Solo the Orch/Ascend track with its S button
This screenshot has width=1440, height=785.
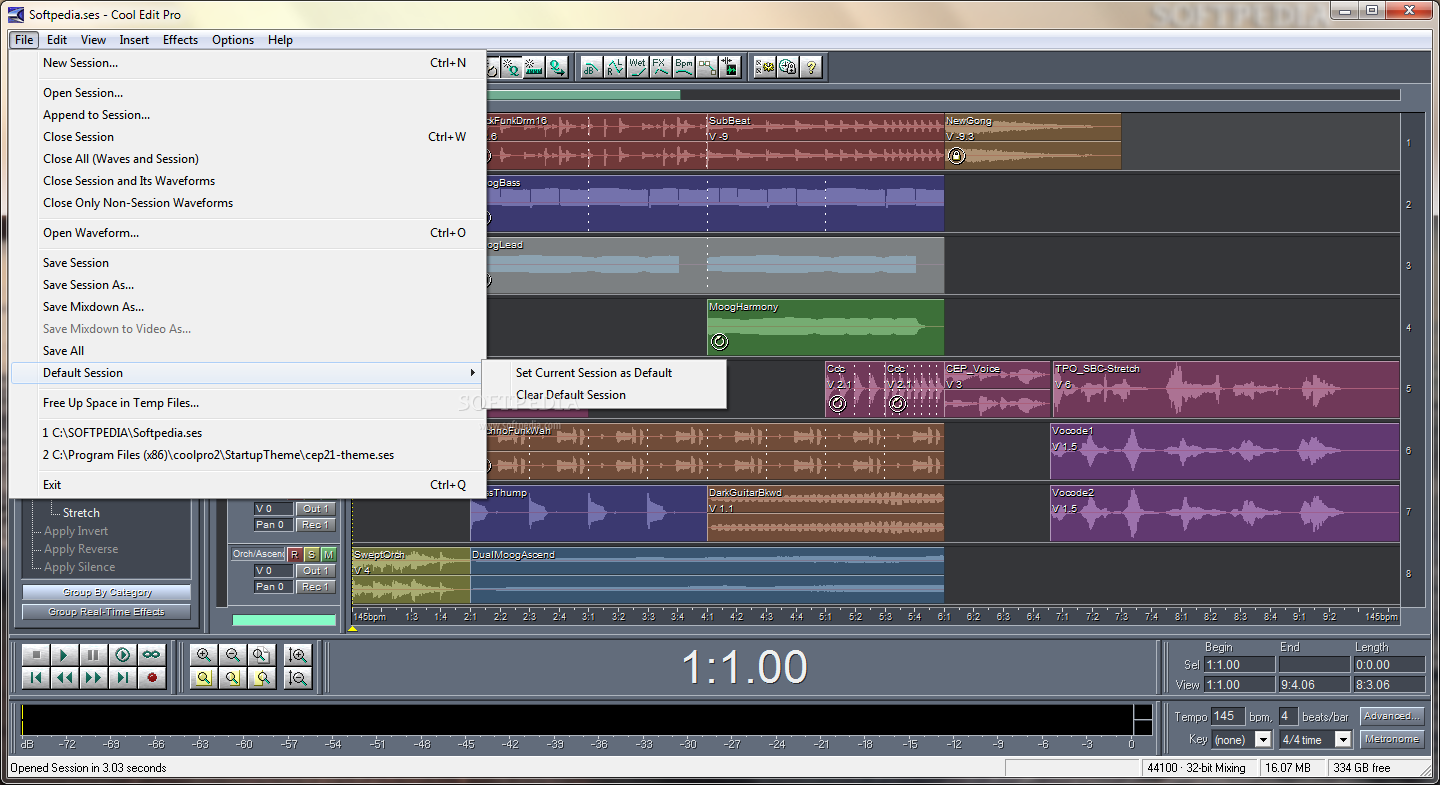coord(311,554)
